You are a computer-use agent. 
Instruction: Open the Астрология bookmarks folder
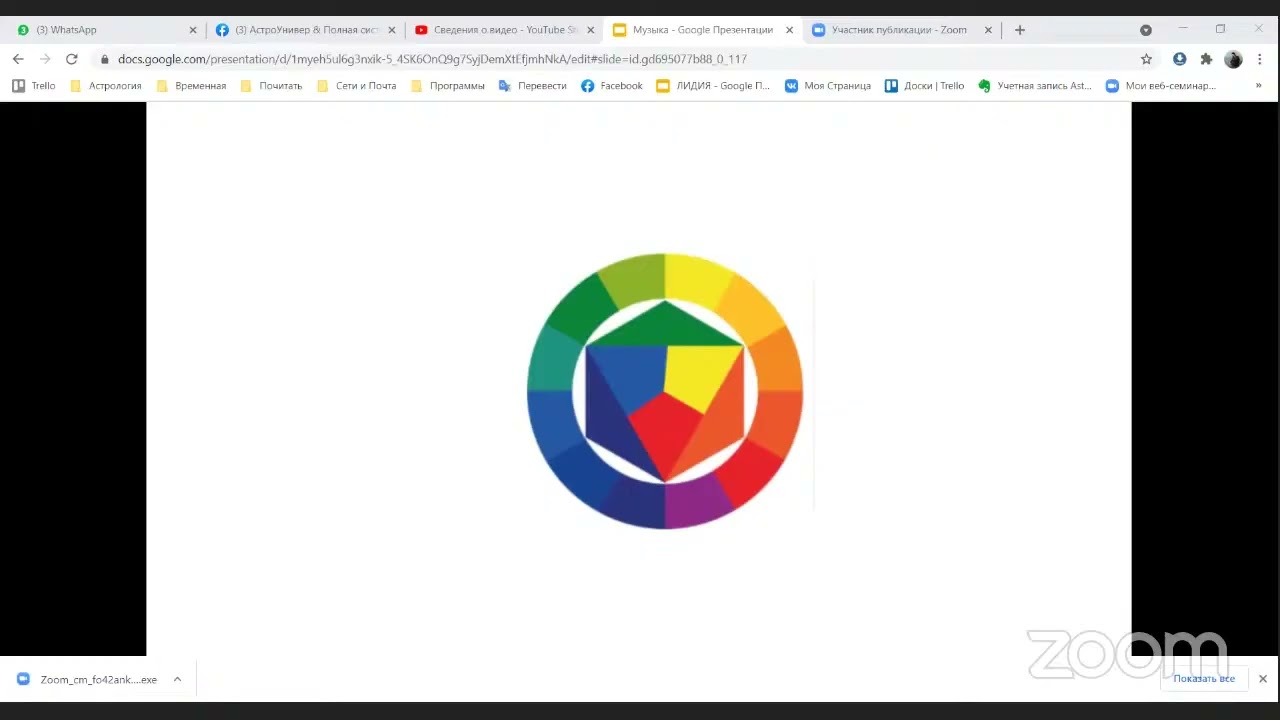[106, 86]
